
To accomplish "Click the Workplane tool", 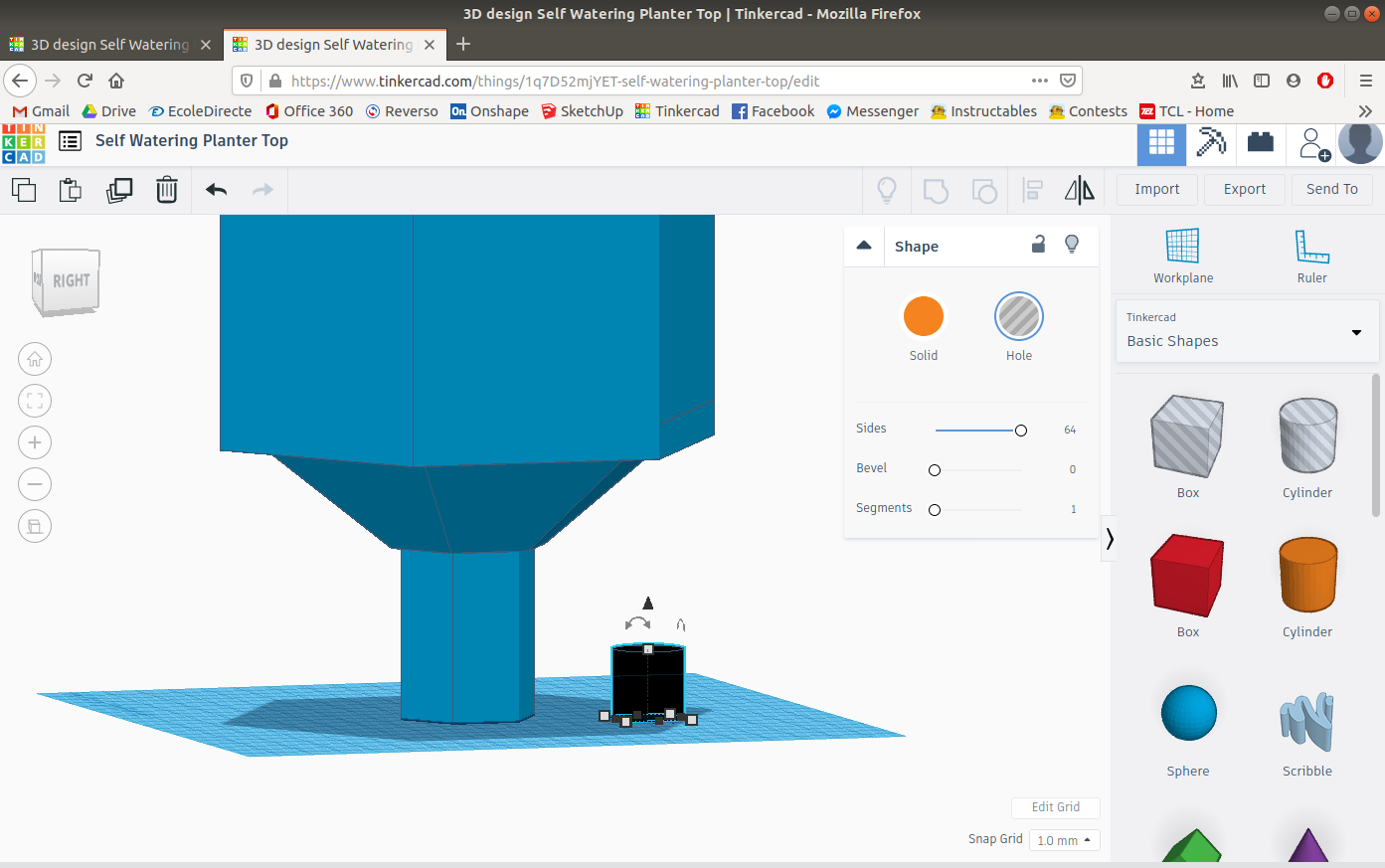I will pos(1183,255).
